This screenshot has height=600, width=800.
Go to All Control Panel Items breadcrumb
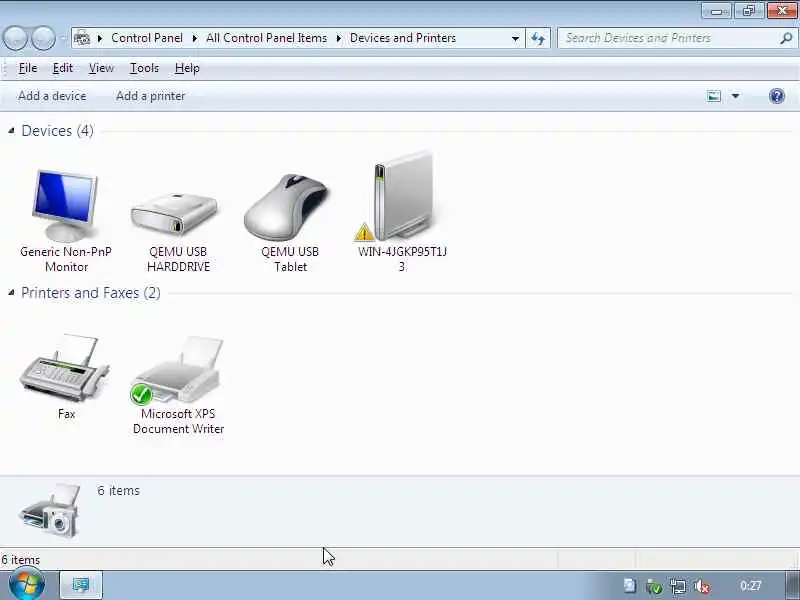(x=266, y=38)
